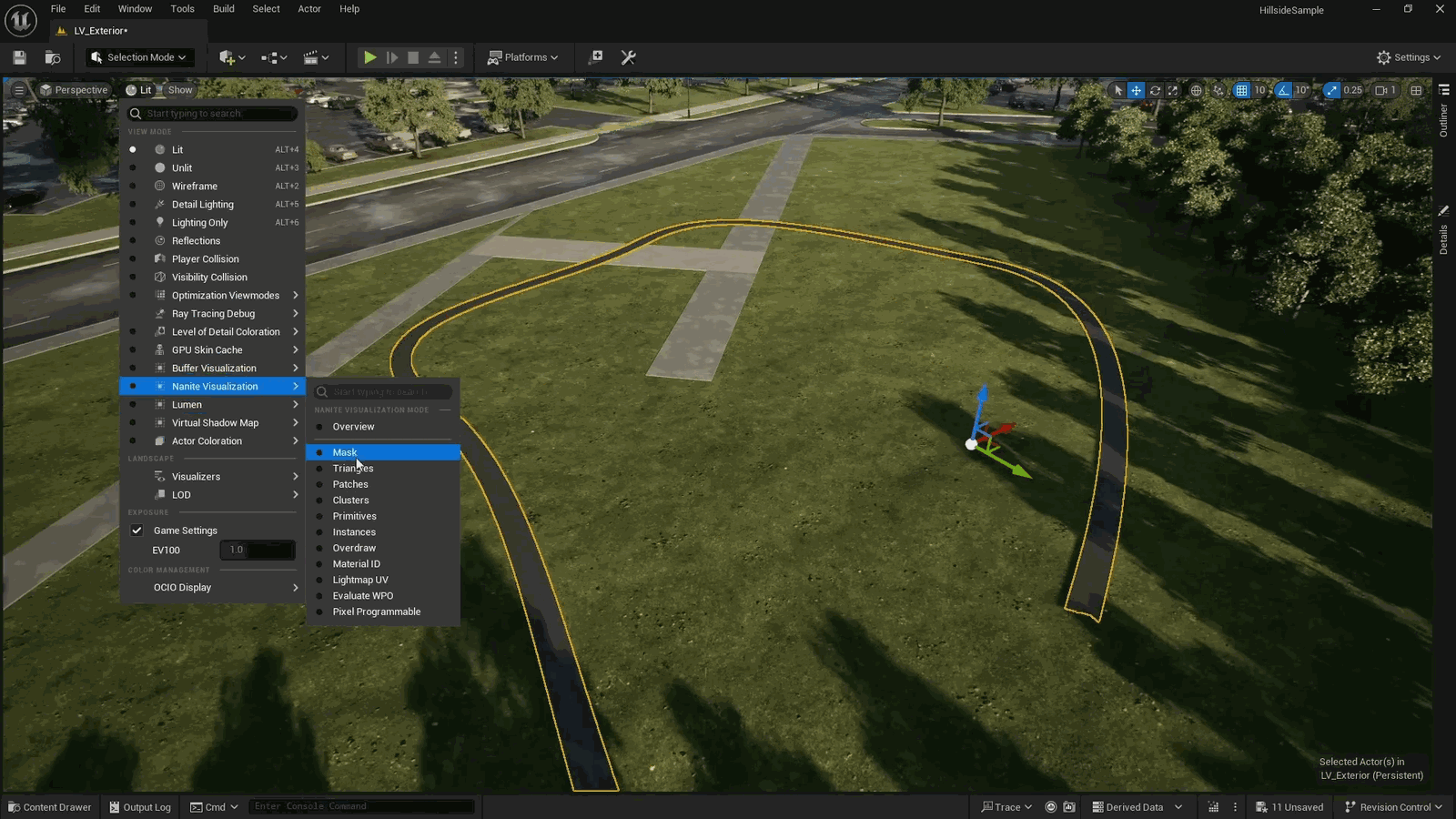Open the Perspective viewport type button
The height and width of the screenshot is (819, 1456).
(x=74, y=90)
